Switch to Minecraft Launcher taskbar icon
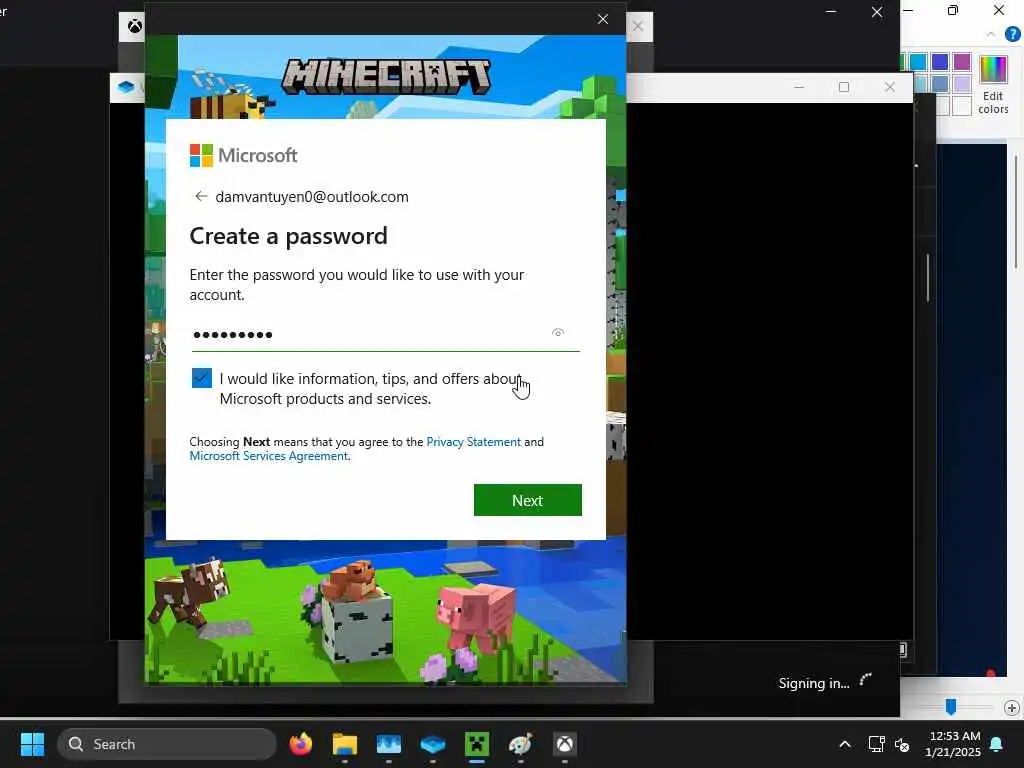The height and width of the screenshot is (768, 1024). click(x=477, y=744)
